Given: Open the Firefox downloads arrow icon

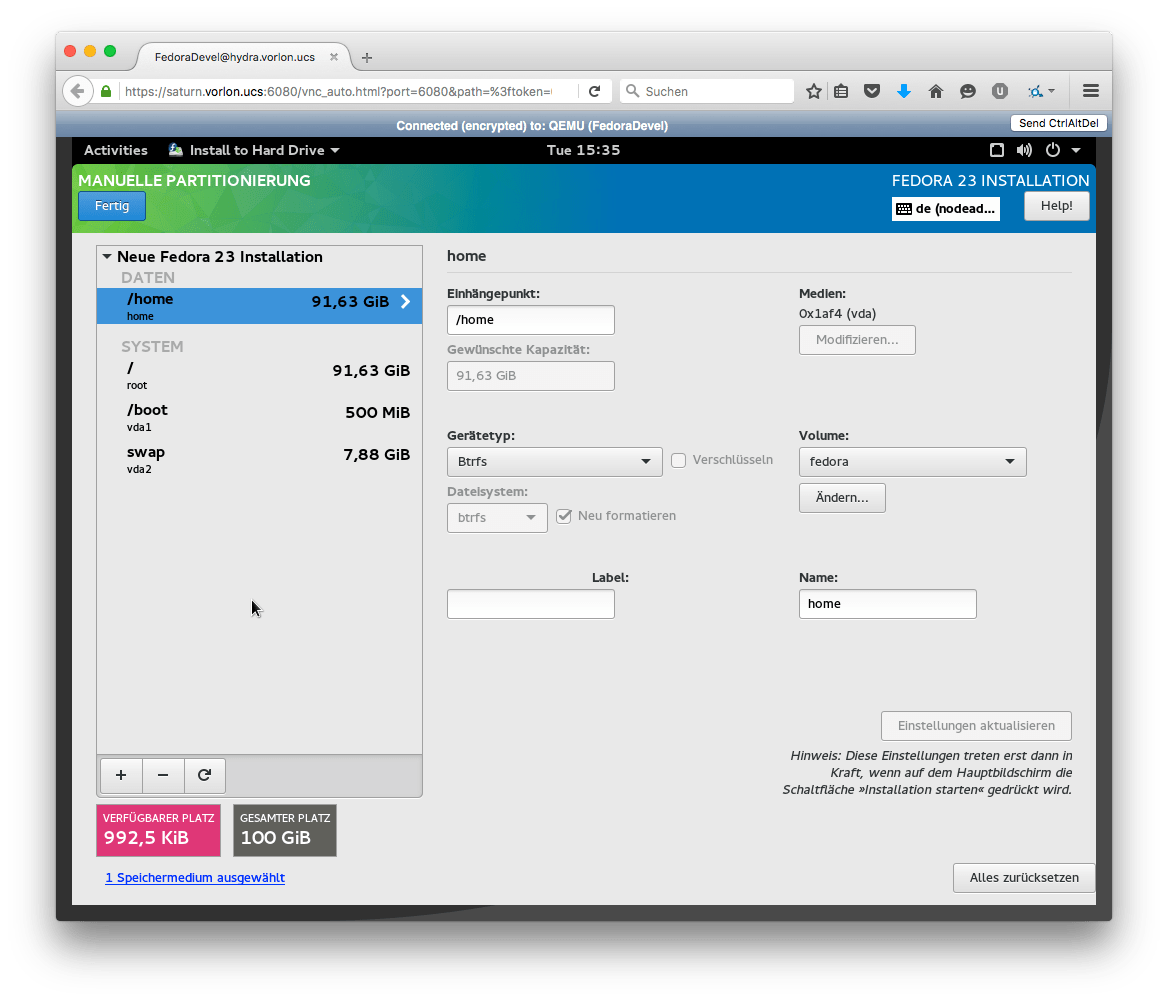Looking at the screenshot, I should click(904, 91).
